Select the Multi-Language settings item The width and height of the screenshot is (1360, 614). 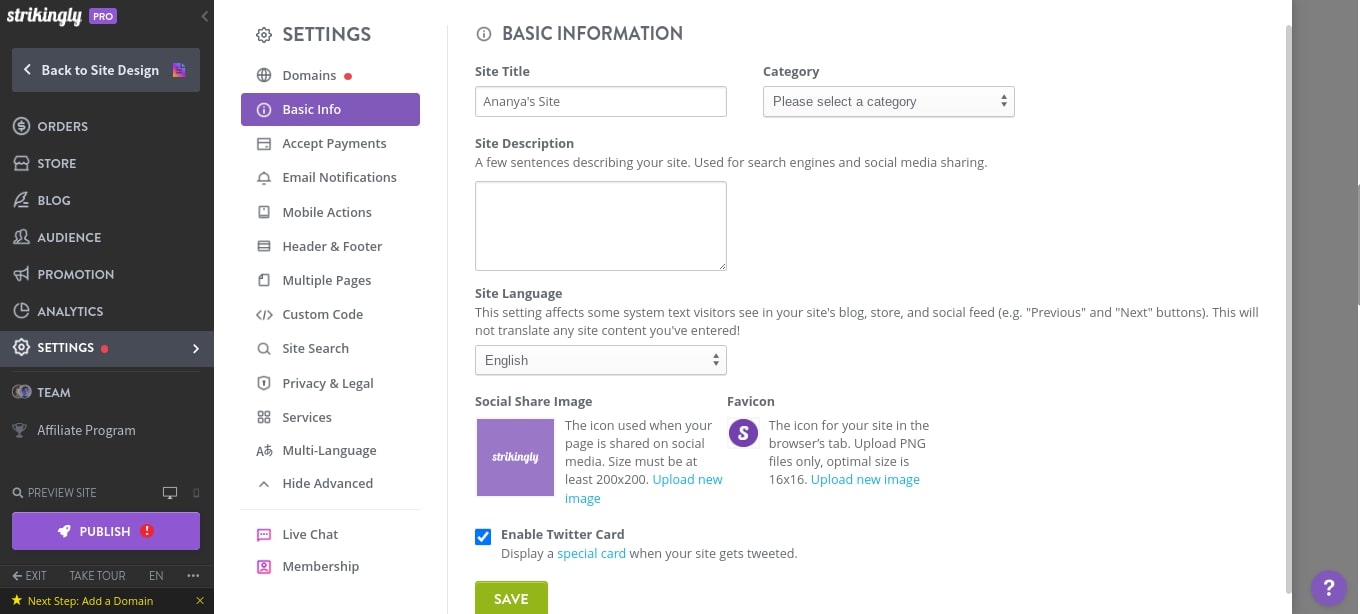(329, 450)
